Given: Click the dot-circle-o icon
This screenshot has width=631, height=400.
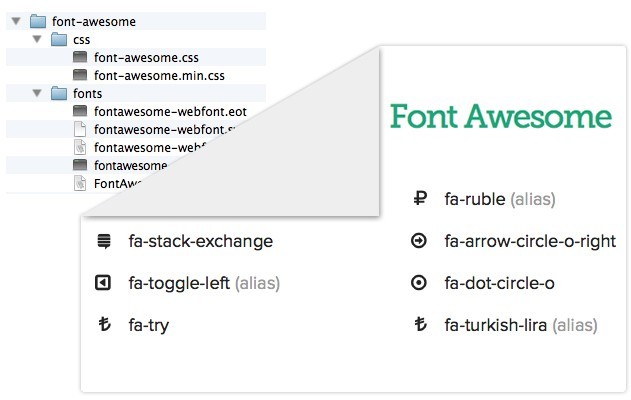Looking at the screenshot, I should tap(419, 283).
